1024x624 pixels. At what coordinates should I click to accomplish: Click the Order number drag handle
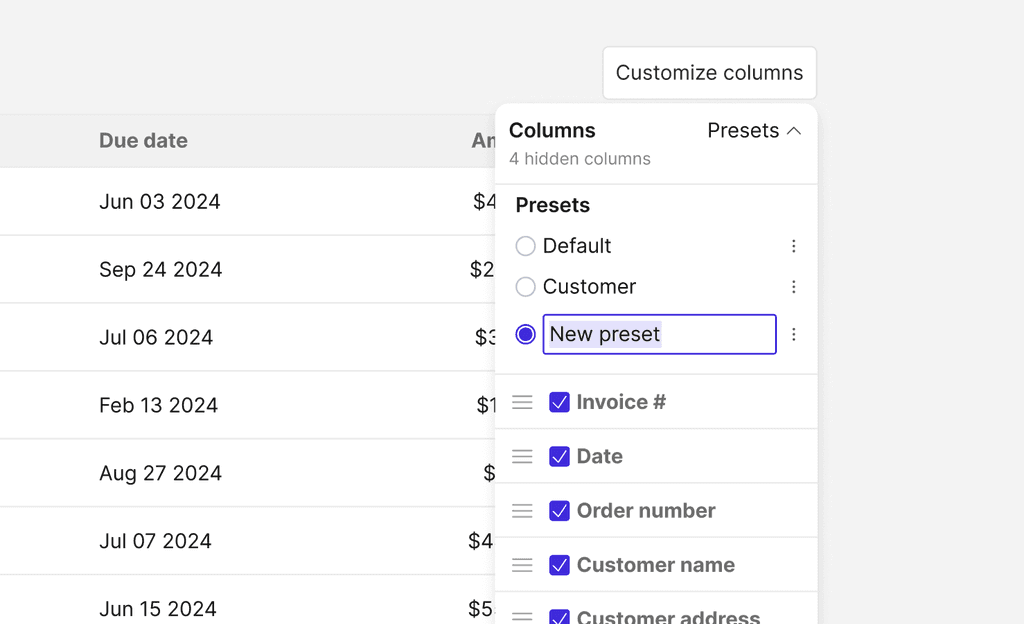[522, 511]
